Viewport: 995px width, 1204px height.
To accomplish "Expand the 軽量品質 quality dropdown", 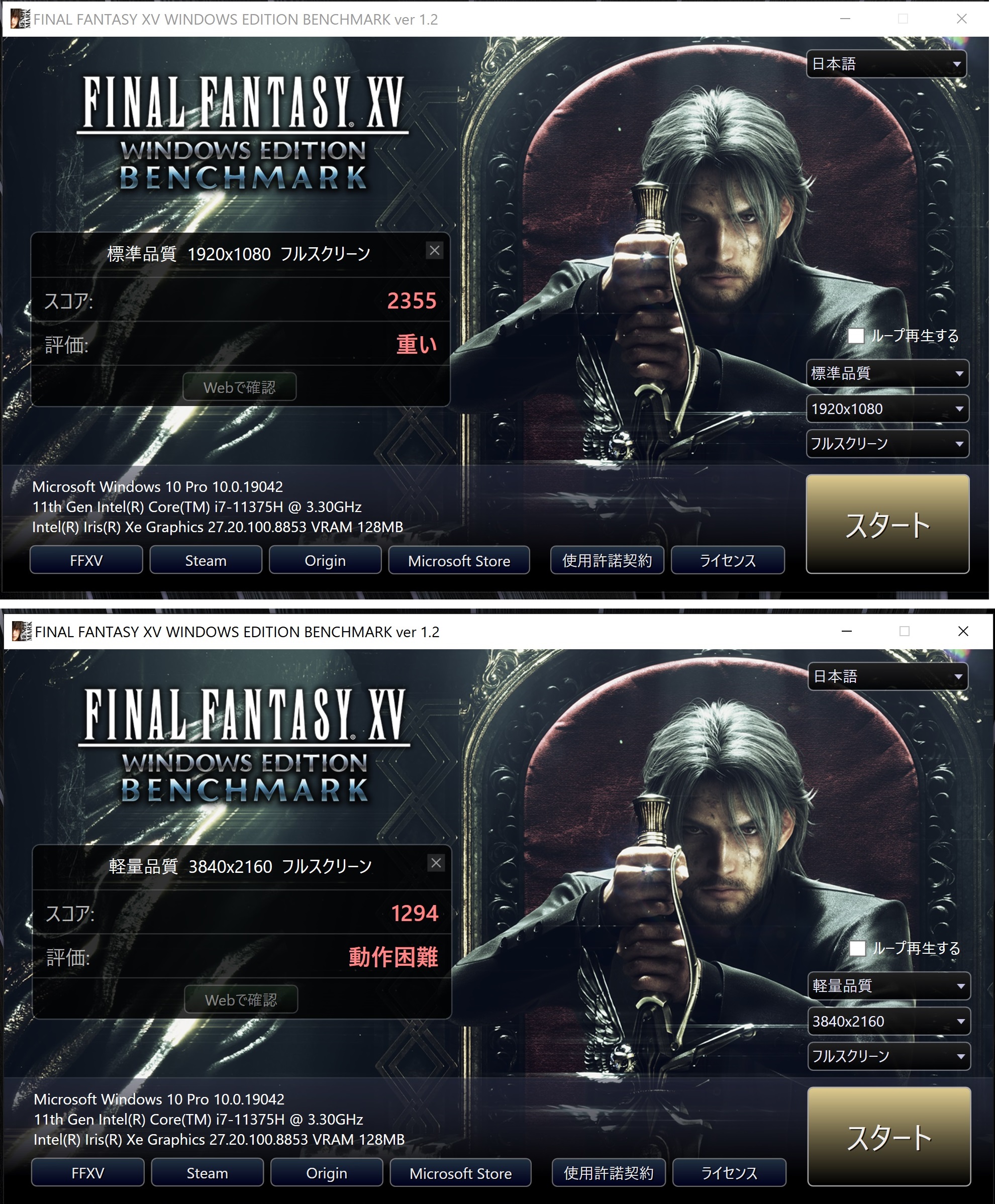I will [889, 986].
